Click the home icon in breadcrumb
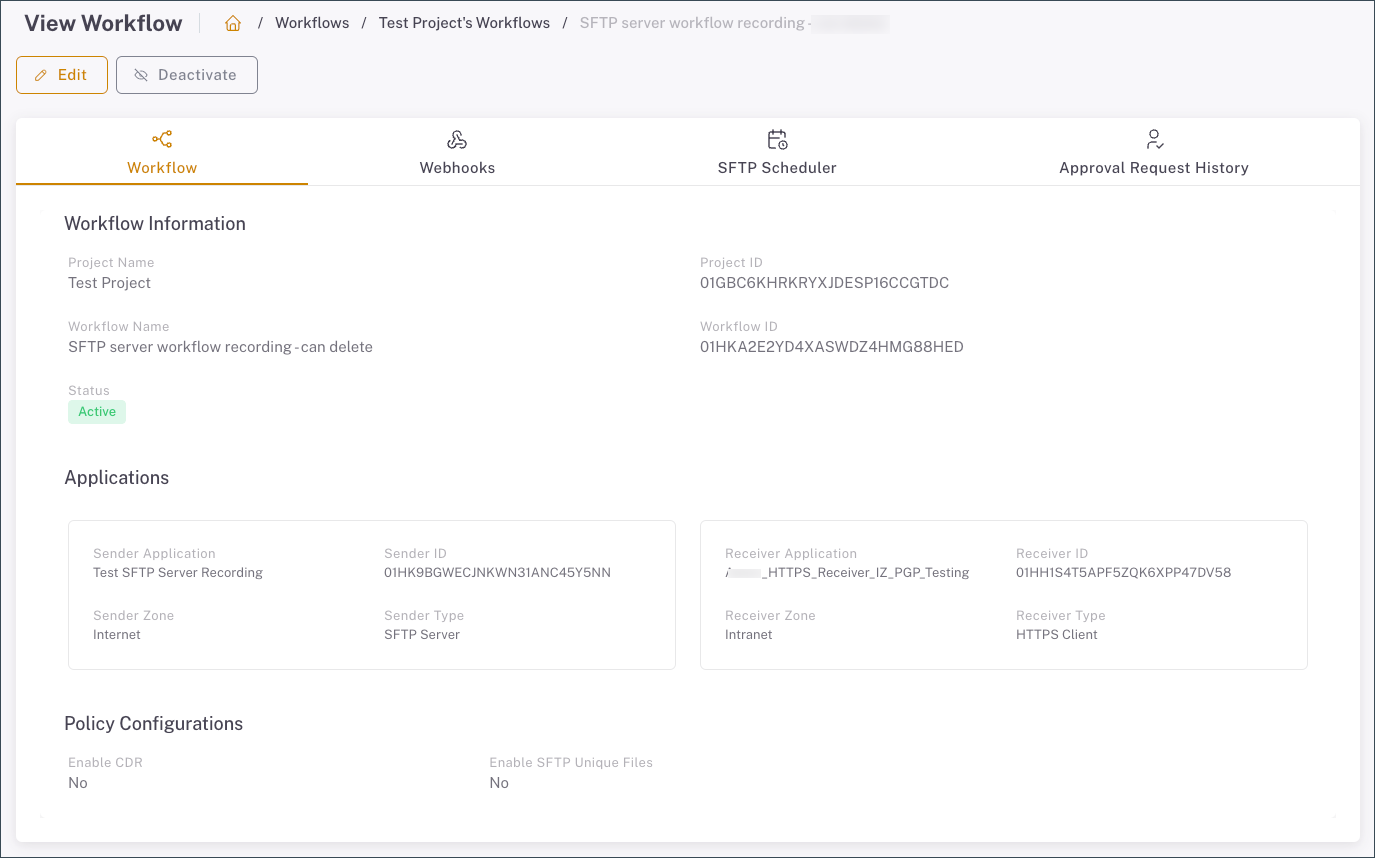This screenshot has height=858, width=1375. pyautogui.click(x=233, y=23)
